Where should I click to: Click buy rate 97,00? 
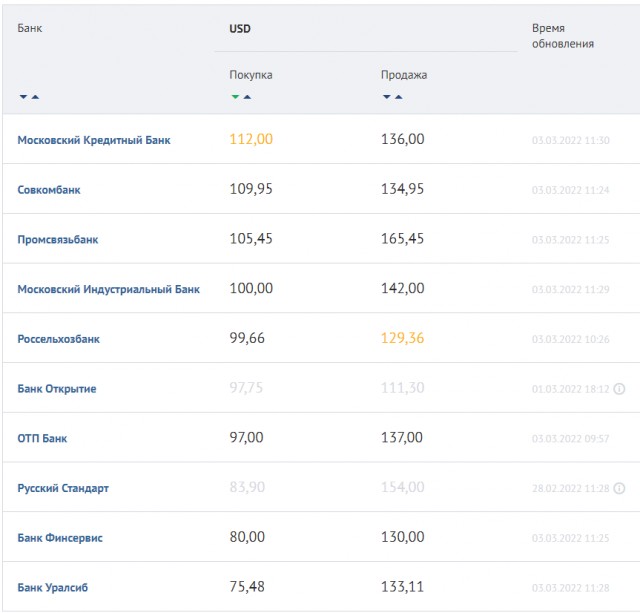point(246,438)
